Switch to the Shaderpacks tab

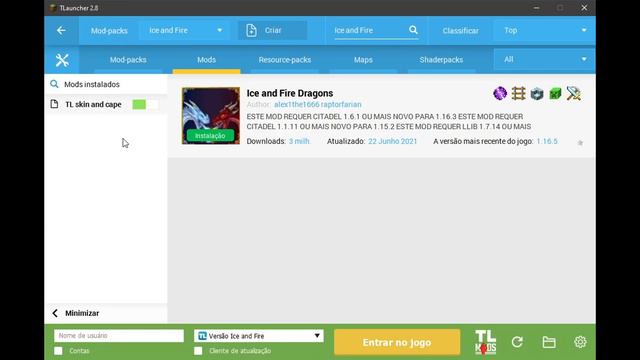(x=441, y=60)
